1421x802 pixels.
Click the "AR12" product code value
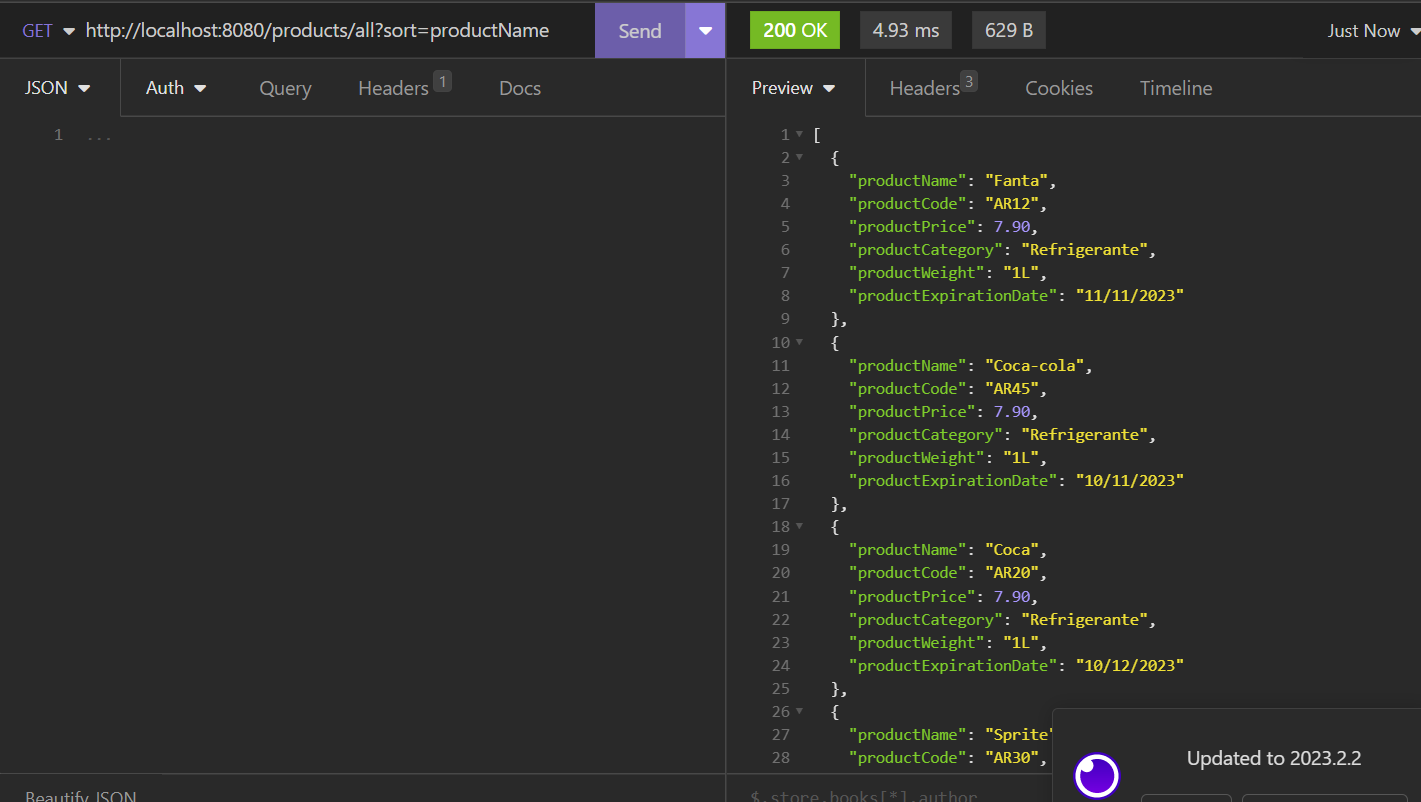pos(1012,204)
